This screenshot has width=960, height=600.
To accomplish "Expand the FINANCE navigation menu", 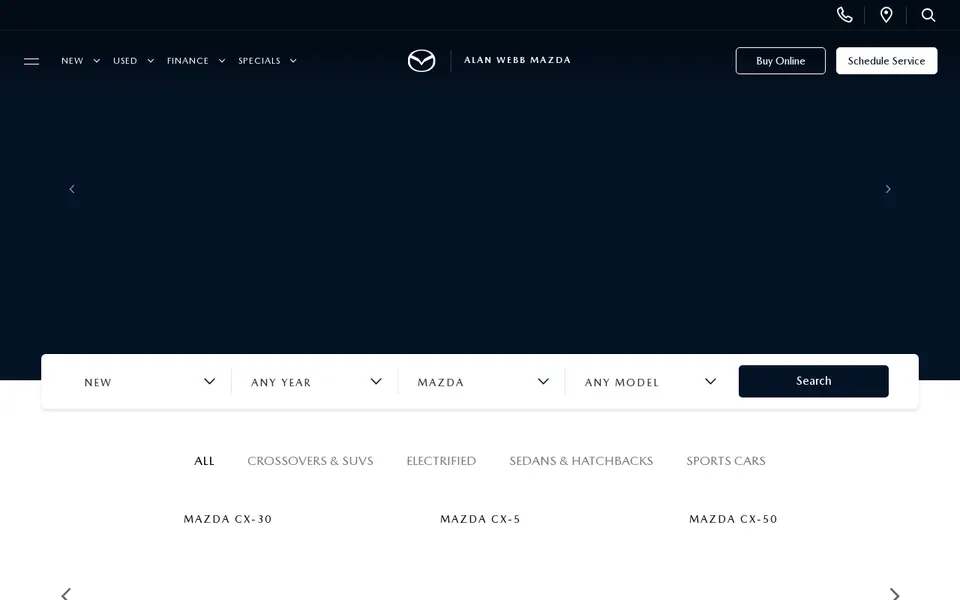I will tap(196, 61).
